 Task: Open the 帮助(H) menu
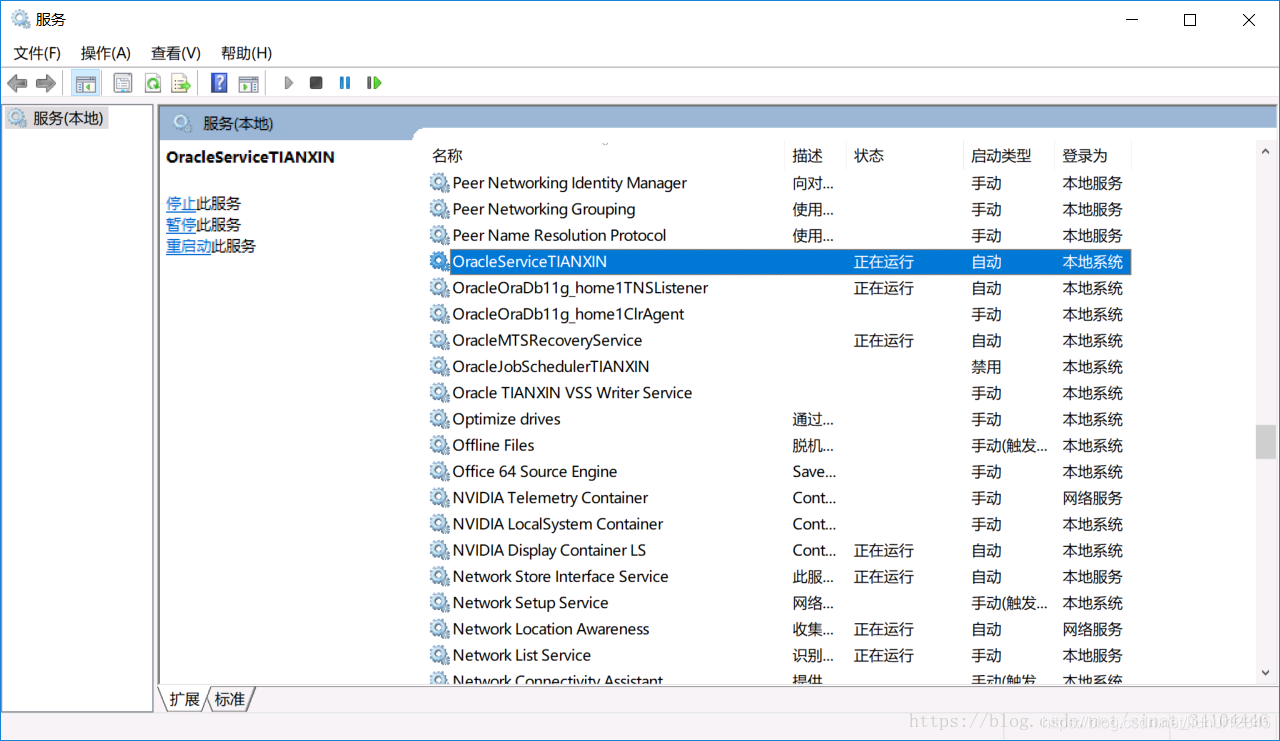(x=246, y=53)
